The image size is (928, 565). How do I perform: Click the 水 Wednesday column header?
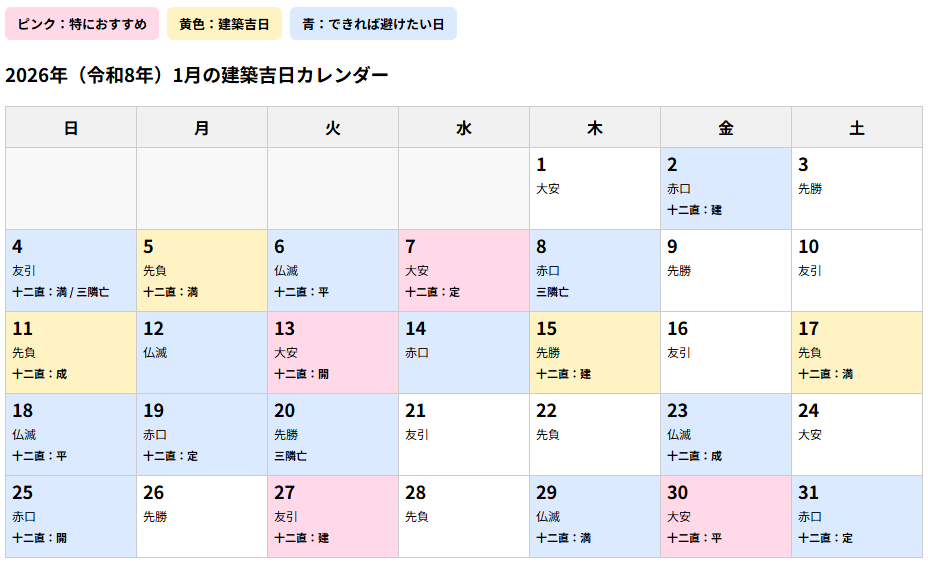tap(464, 127)
